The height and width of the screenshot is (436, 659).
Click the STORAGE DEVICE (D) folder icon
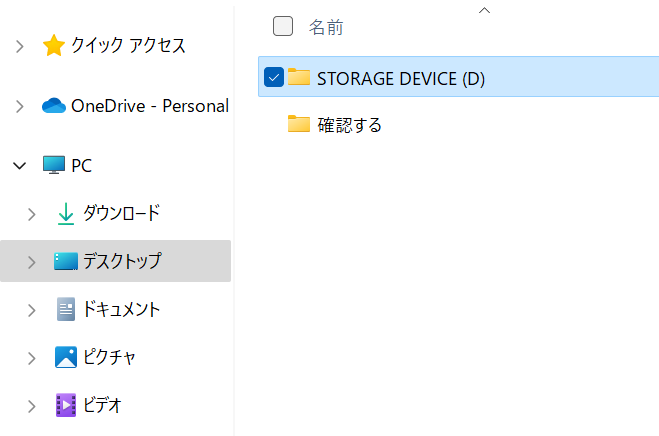[x=298, y=77]
